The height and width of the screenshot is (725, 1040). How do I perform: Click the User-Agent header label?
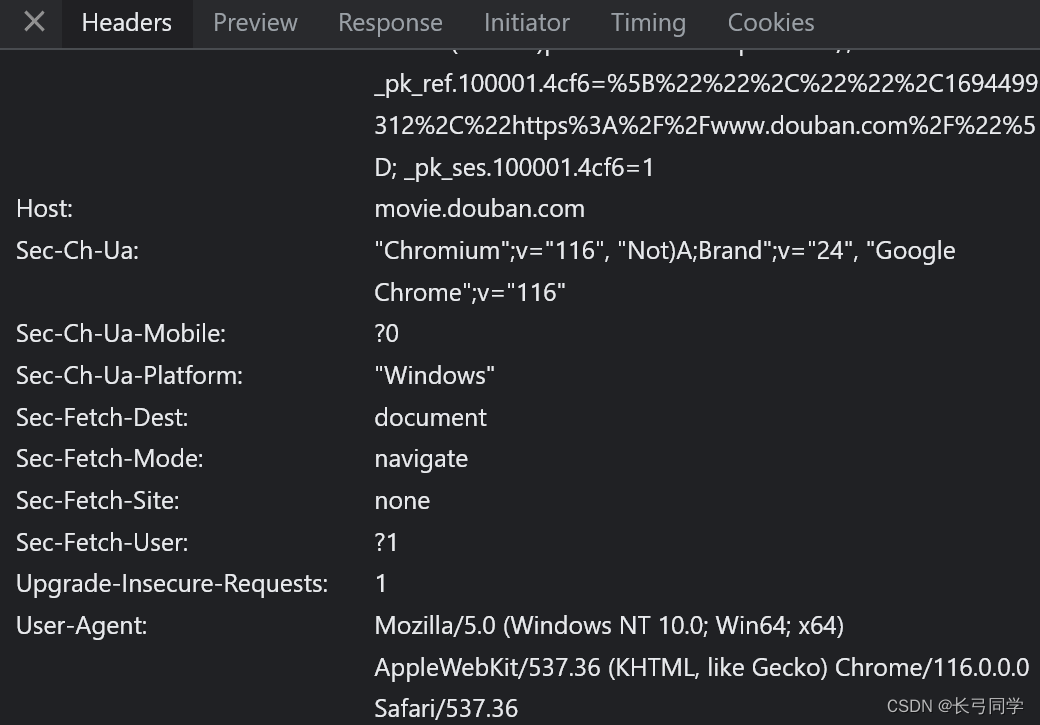point(81,626)
